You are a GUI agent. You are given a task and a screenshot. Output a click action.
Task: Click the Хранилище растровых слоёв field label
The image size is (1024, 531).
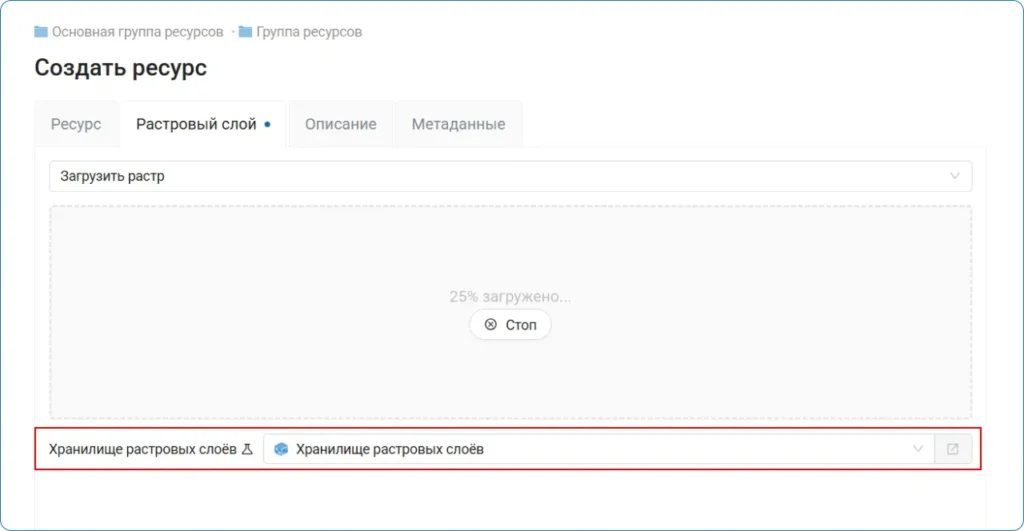coord(142,449)
